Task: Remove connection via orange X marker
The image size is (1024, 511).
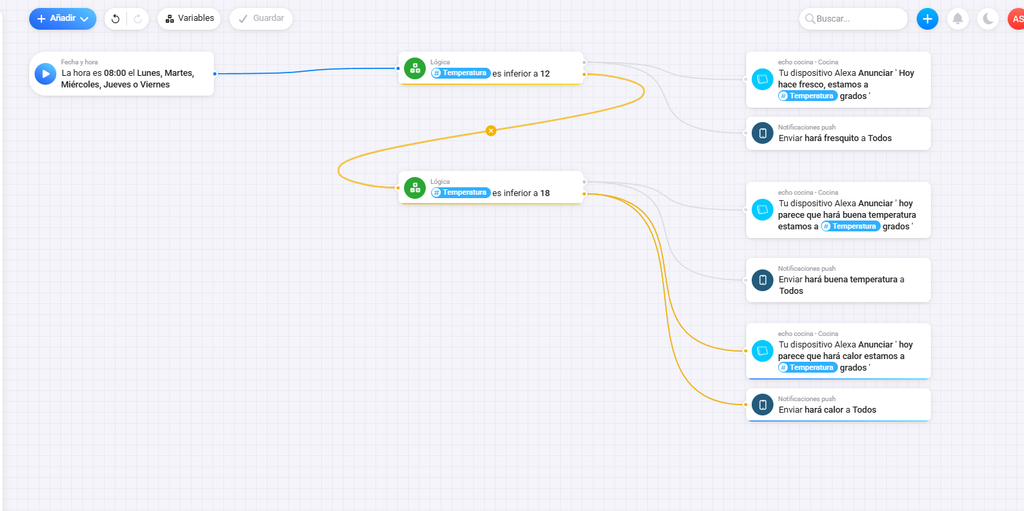Action: click(x=491, y=131)
